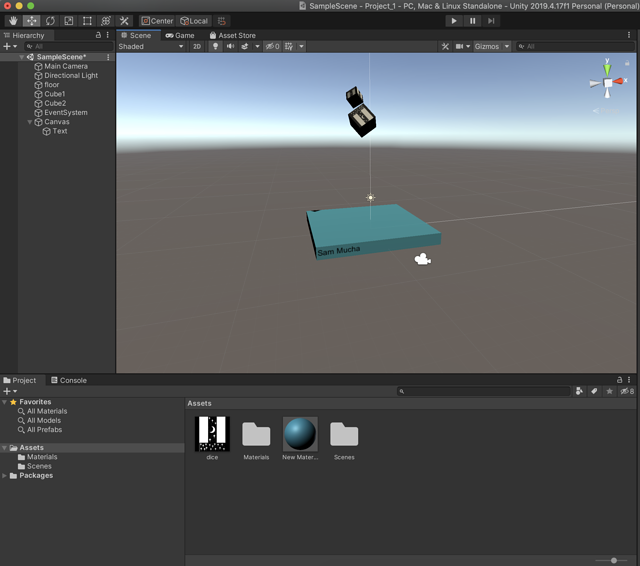Switch to the Asset Store tab
This screenshot has width=640, height=566.
coord(233,36)
